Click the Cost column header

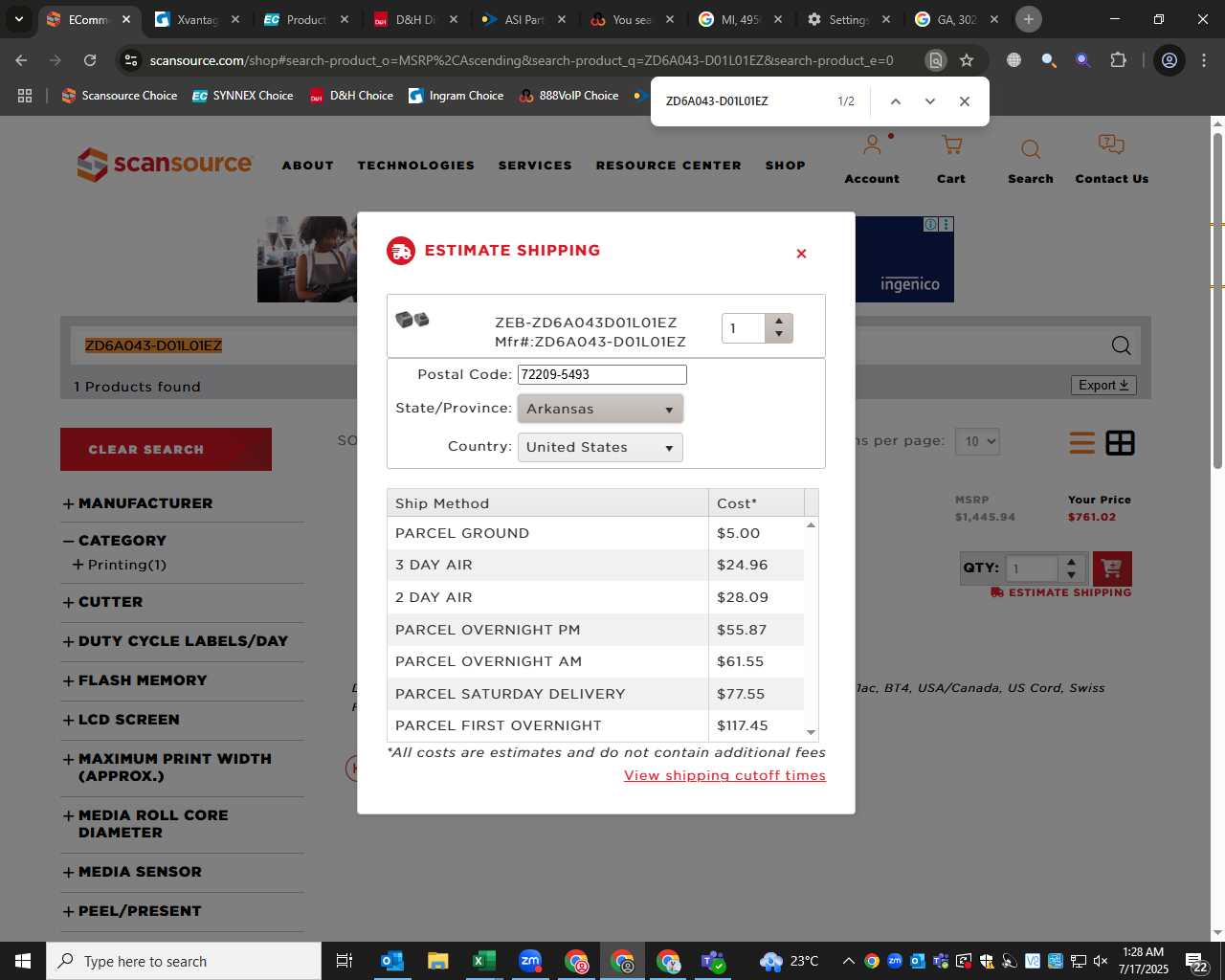756,503
